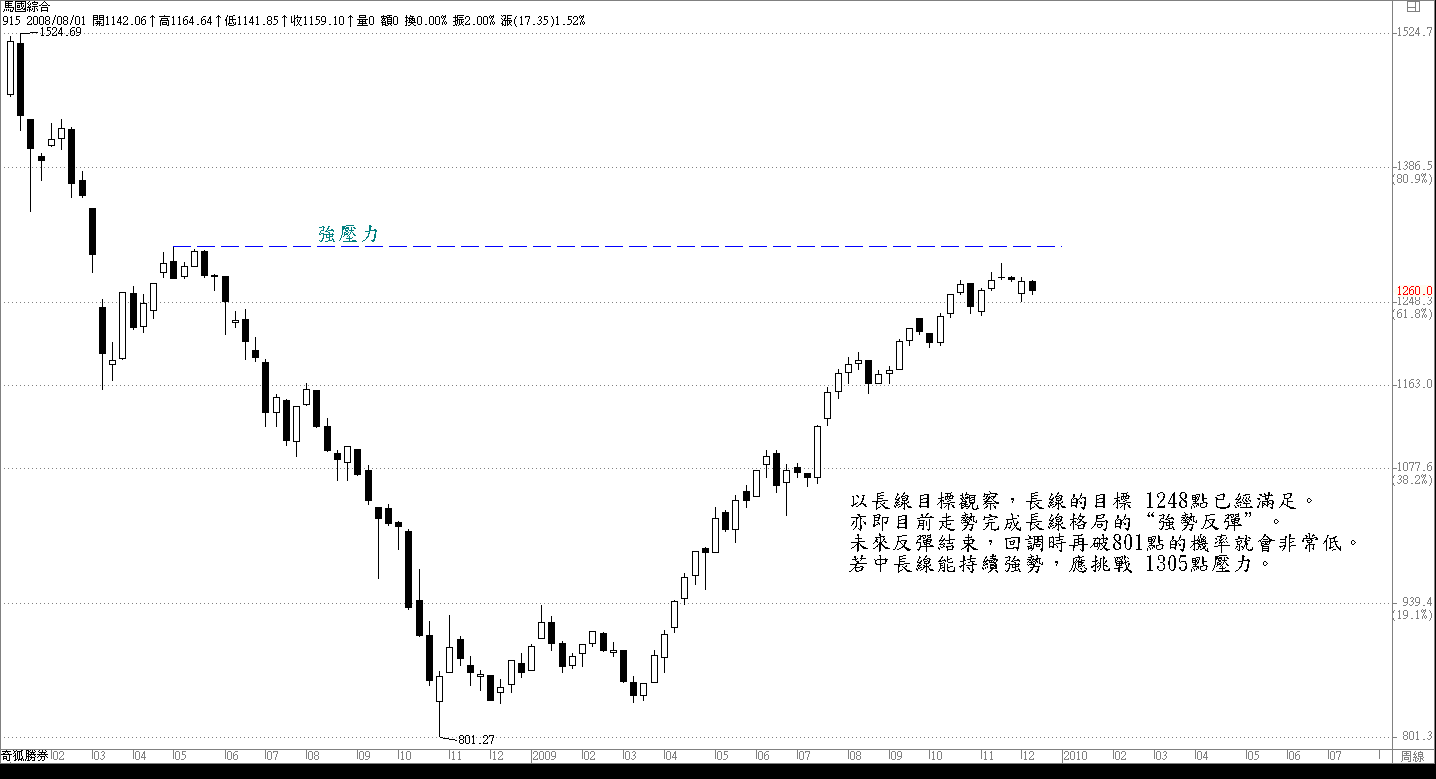Click the high price 高1164.64

pos(186,20)
